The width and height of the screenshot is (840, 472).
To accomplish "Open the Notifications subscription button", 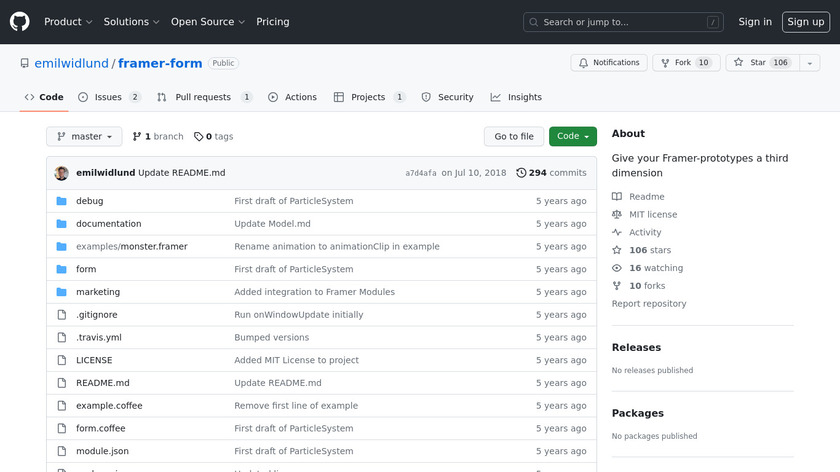I will point(609,63).
